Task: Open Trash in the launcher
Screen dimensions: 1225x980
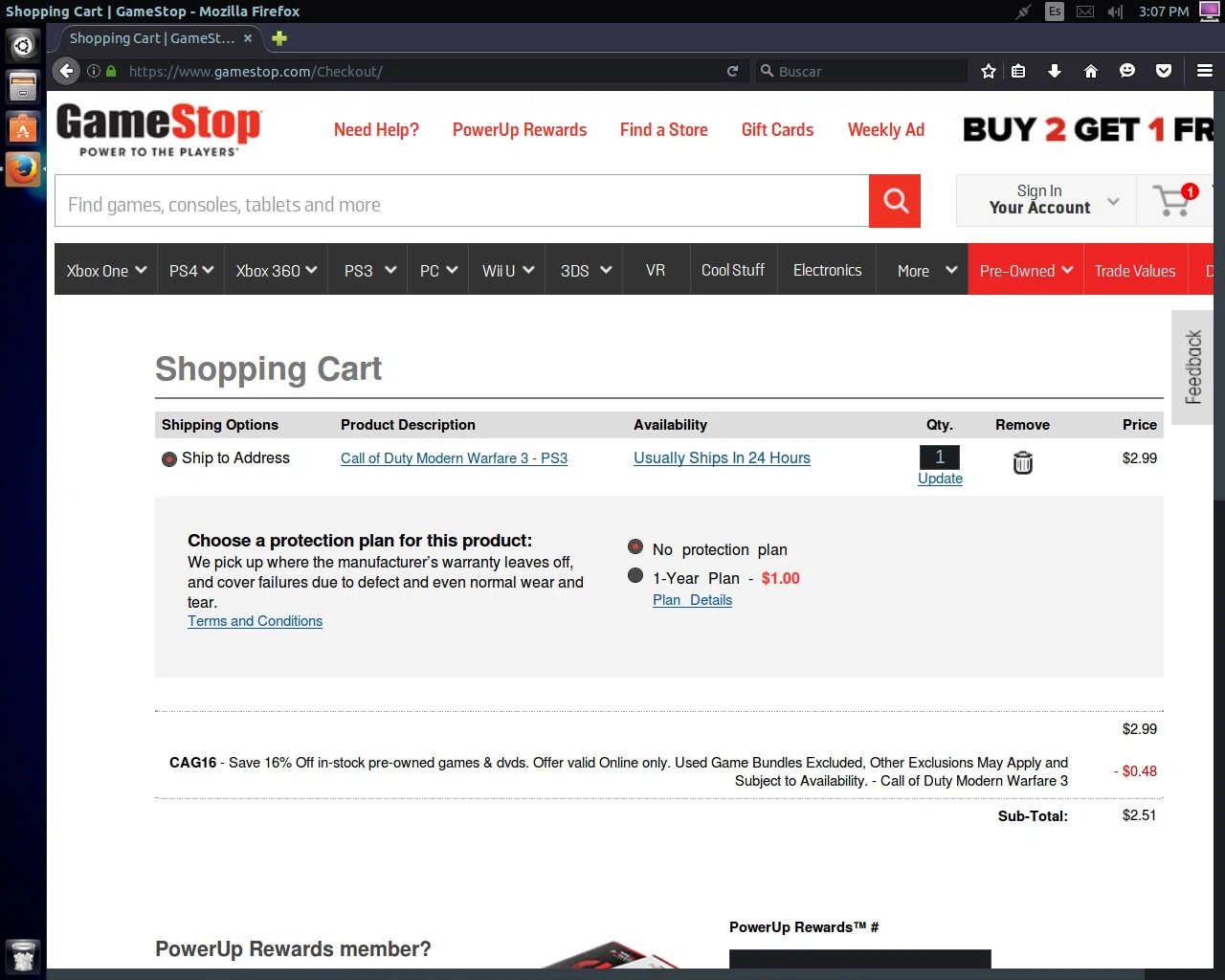Action: pyautogui.click(x=23, y=956)
